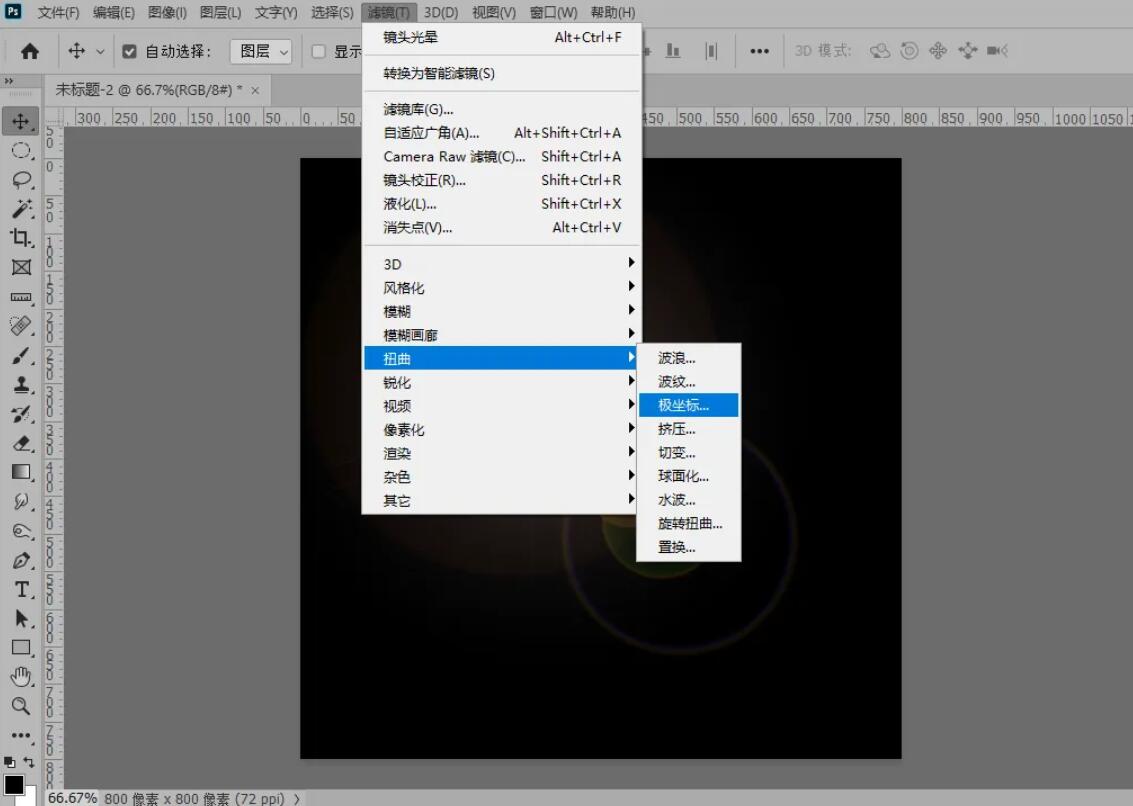Viewport: 1133px width, 806px height.
Task: Open the 图层 auto-select dropdown
Action: pyautogui.click(x=261, y=50)
